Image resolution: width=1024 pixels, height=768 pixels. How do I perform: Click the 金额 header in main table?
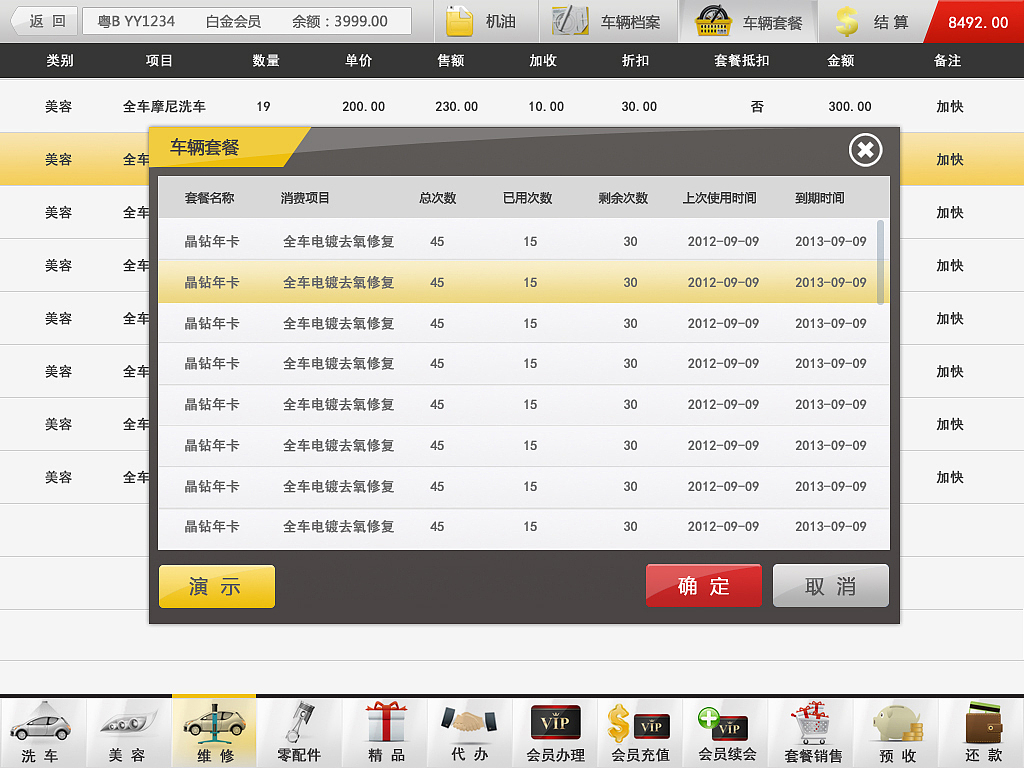click(840, 61)
